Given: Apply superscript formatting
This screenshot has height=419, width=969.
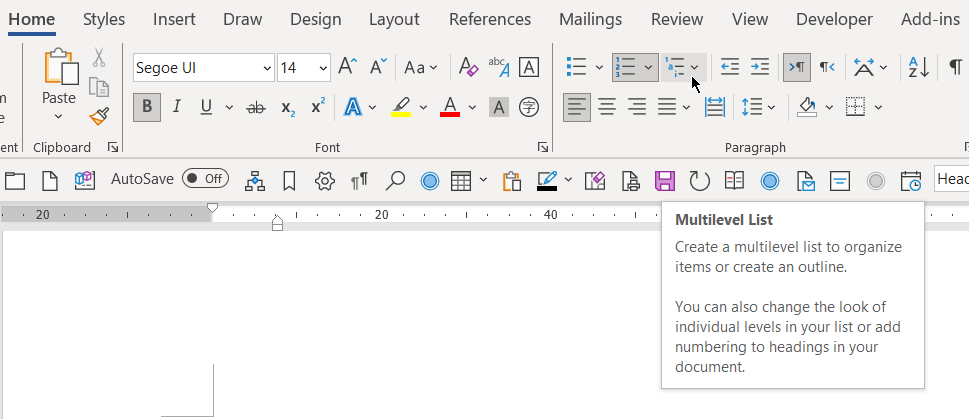Looking at the screenshot, I should [x=318, y=108].
